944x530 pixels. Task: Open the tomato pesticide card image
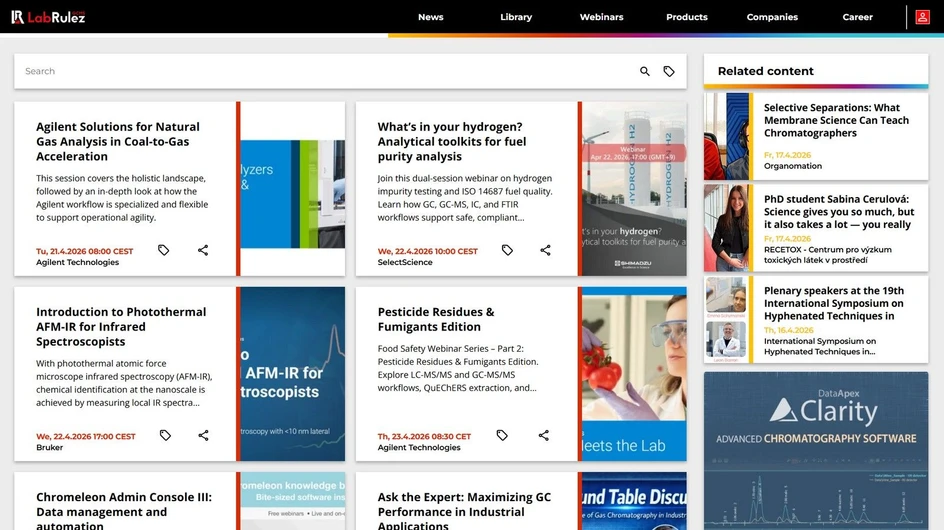tap(634, 374)
